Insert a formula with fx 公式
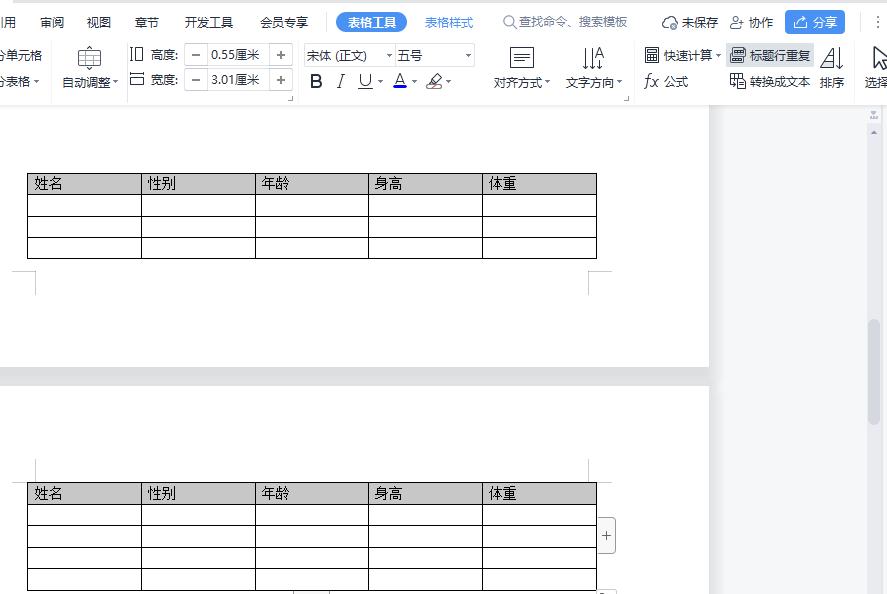Viewport: 887px width, 594px height. 666,81
